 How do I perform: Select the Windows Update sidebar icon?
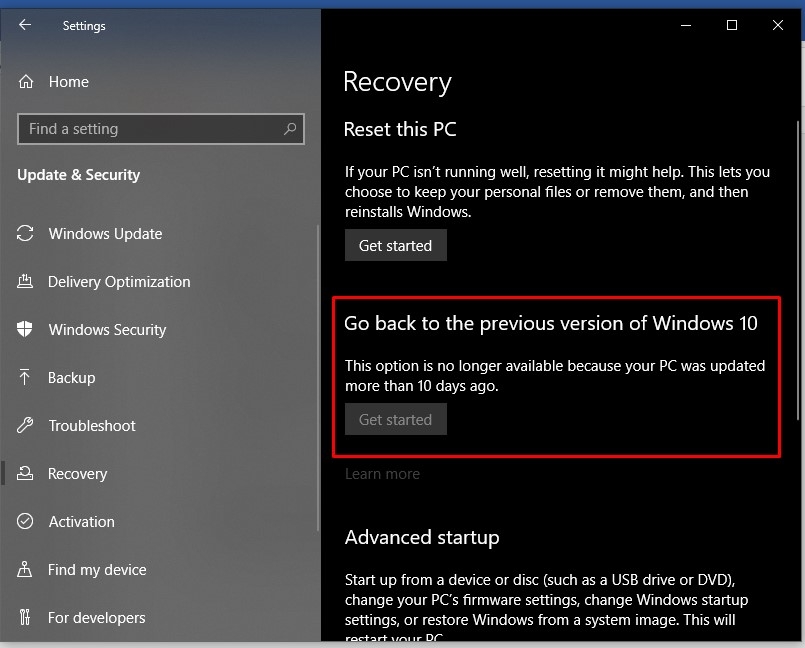point(27,233)
